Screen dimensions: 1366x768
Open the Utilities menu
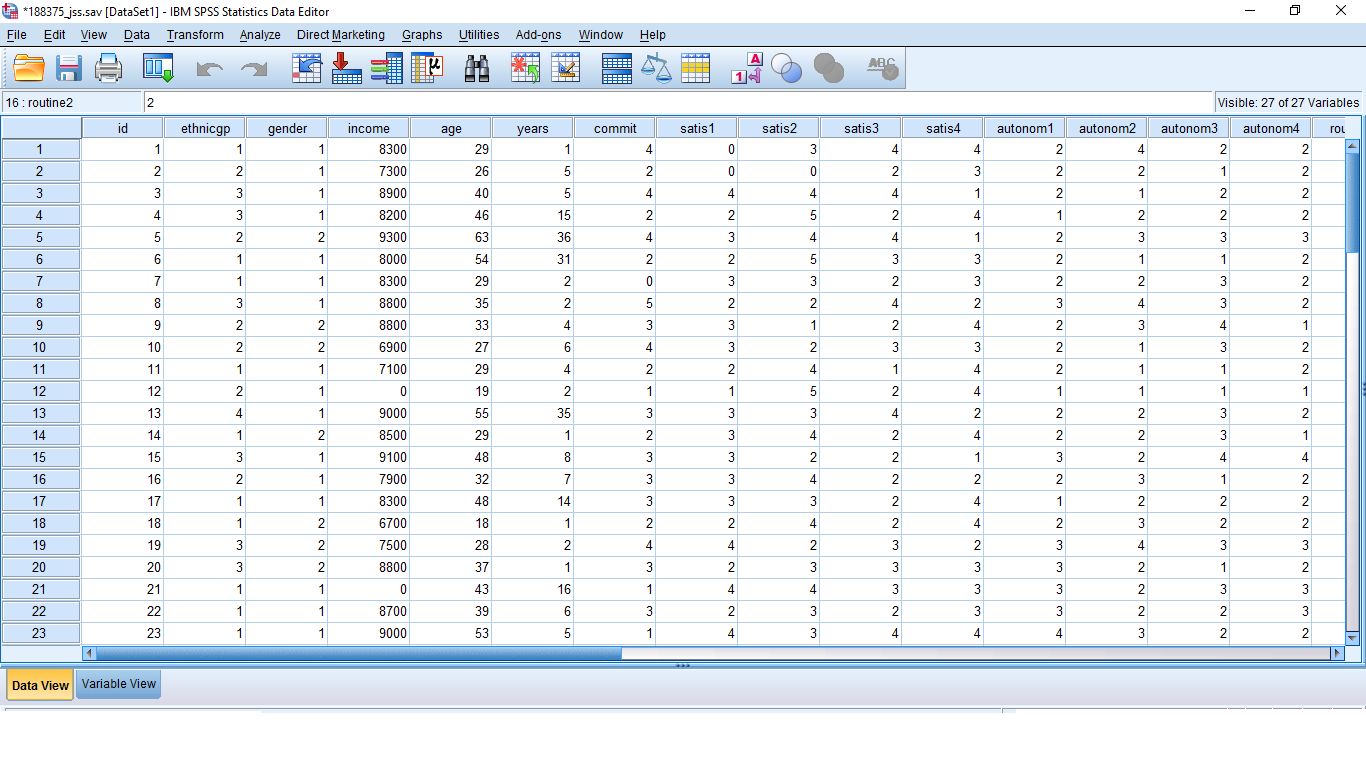tap(479, 35)
